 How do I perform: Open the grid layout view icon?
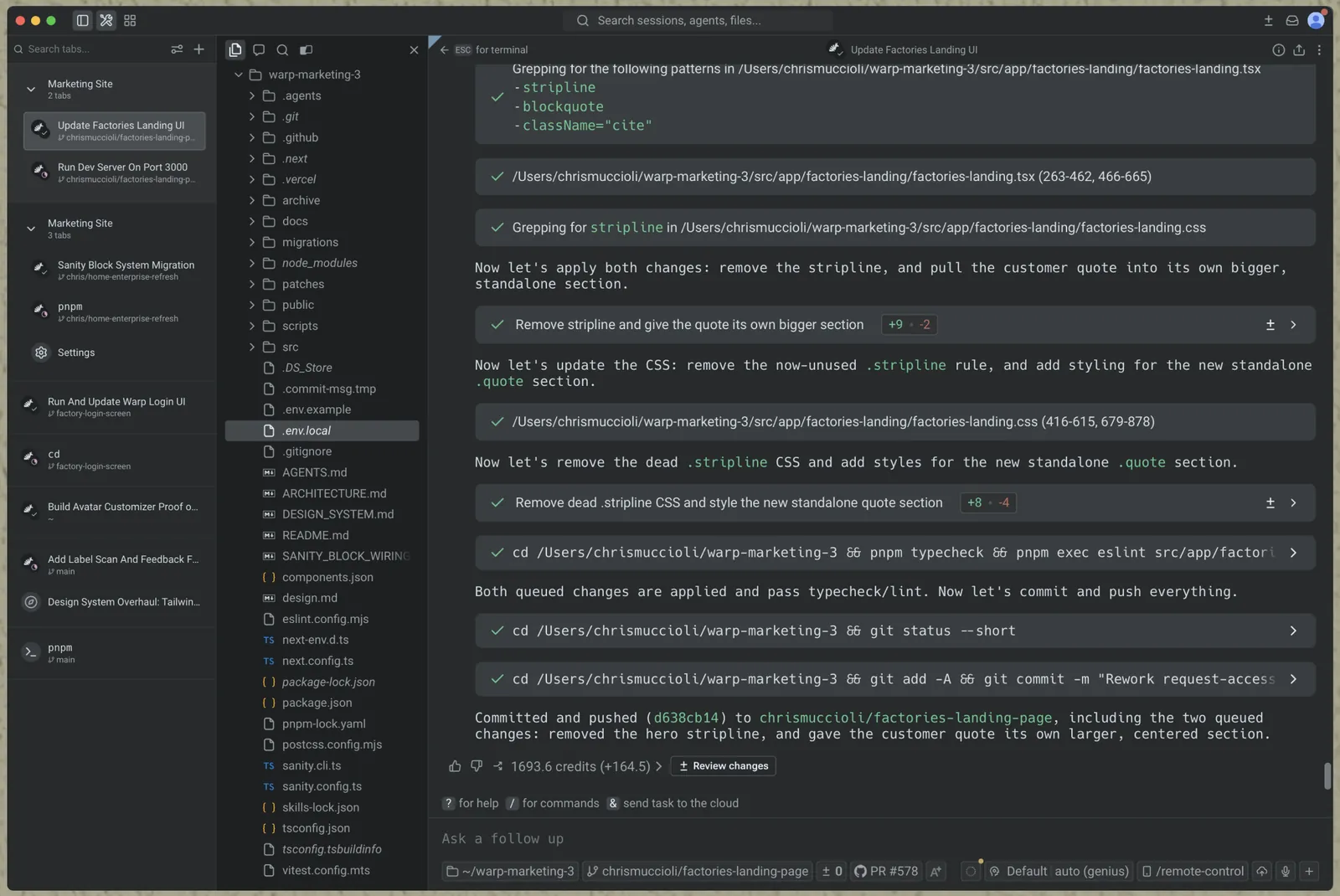130,20
